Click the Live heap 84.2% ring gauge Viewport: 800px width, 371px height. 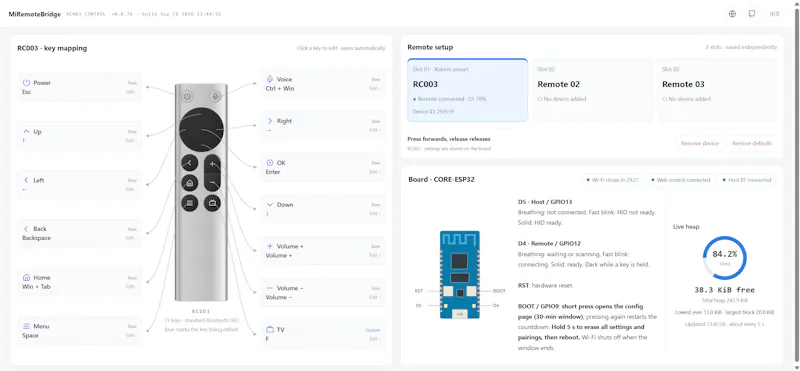coord(724,258)
